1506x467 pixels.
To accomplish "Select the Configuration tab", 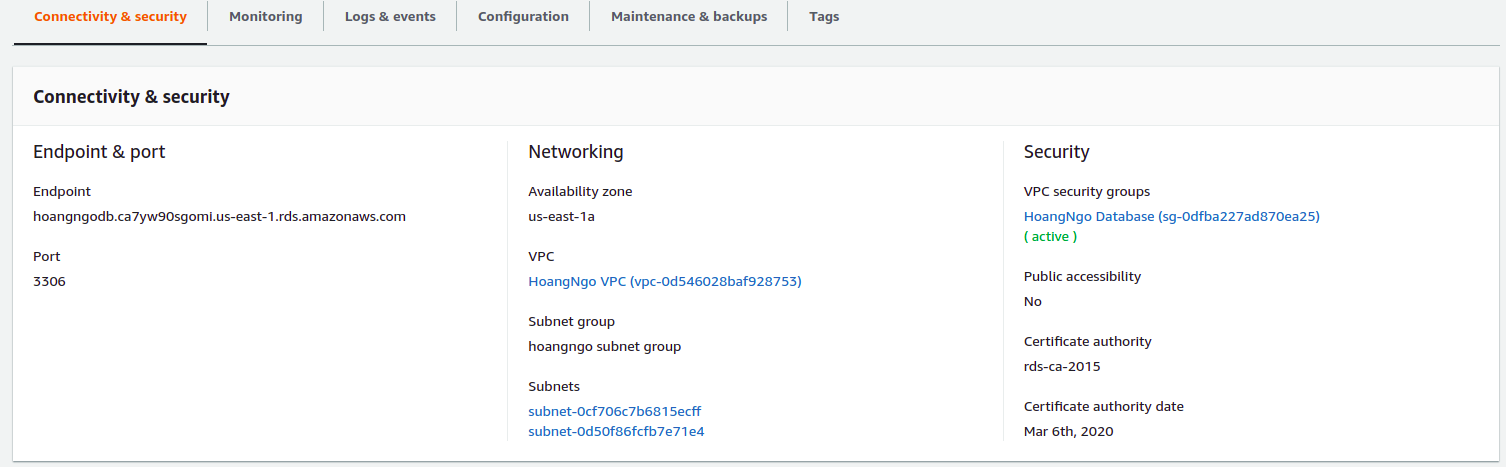I will tap(523, 17).
